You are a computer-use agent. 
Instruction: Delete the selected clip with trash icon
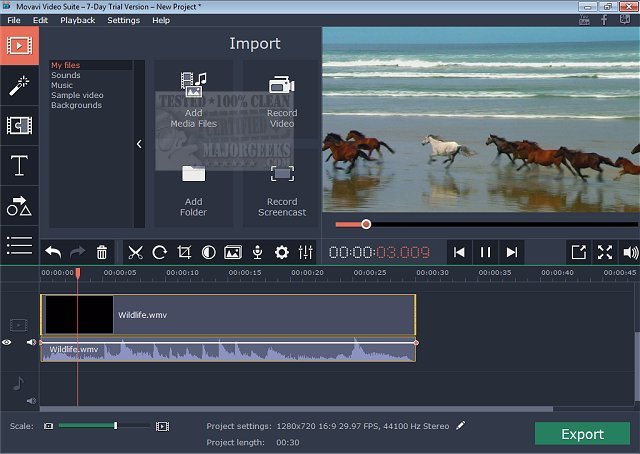[102, 252]
